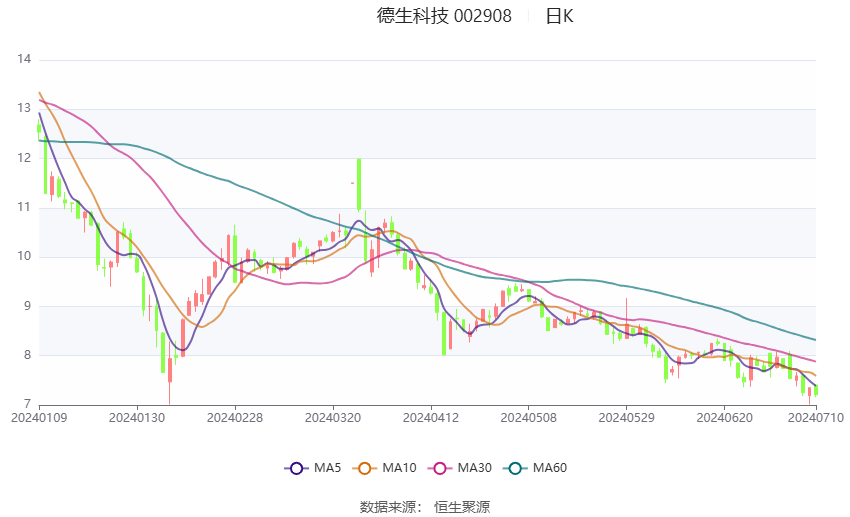Select x-axis date 20240228
Viewport: 850px width, 517px height.
point(235,418)
